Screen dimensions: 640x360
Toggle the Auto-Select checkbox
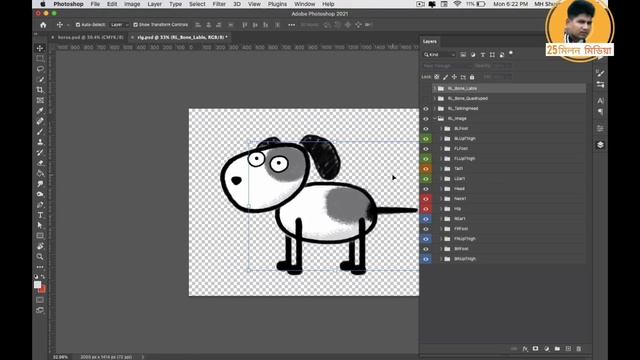click(78, 25)
